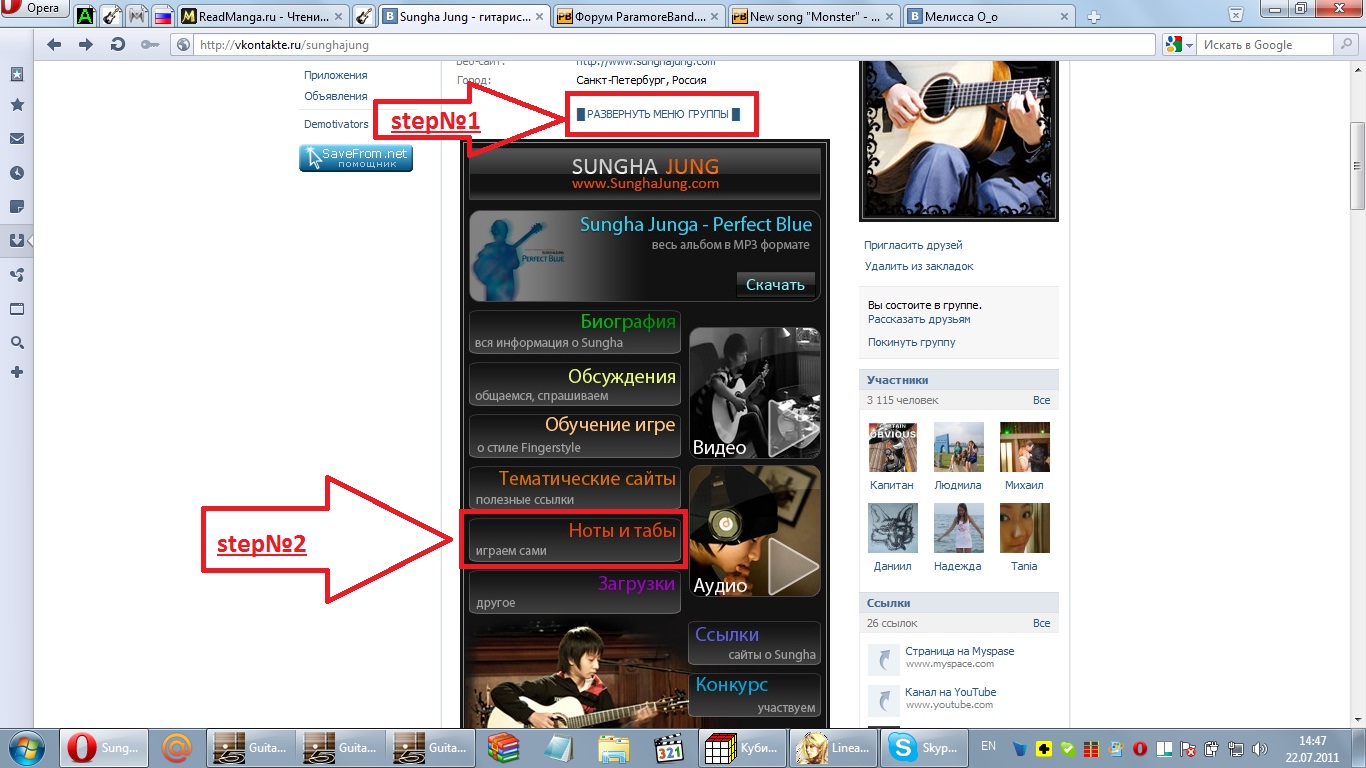Open Канал на YouTube link
This screenshot has height=768, width=1366.
click(x=951, y=692)
